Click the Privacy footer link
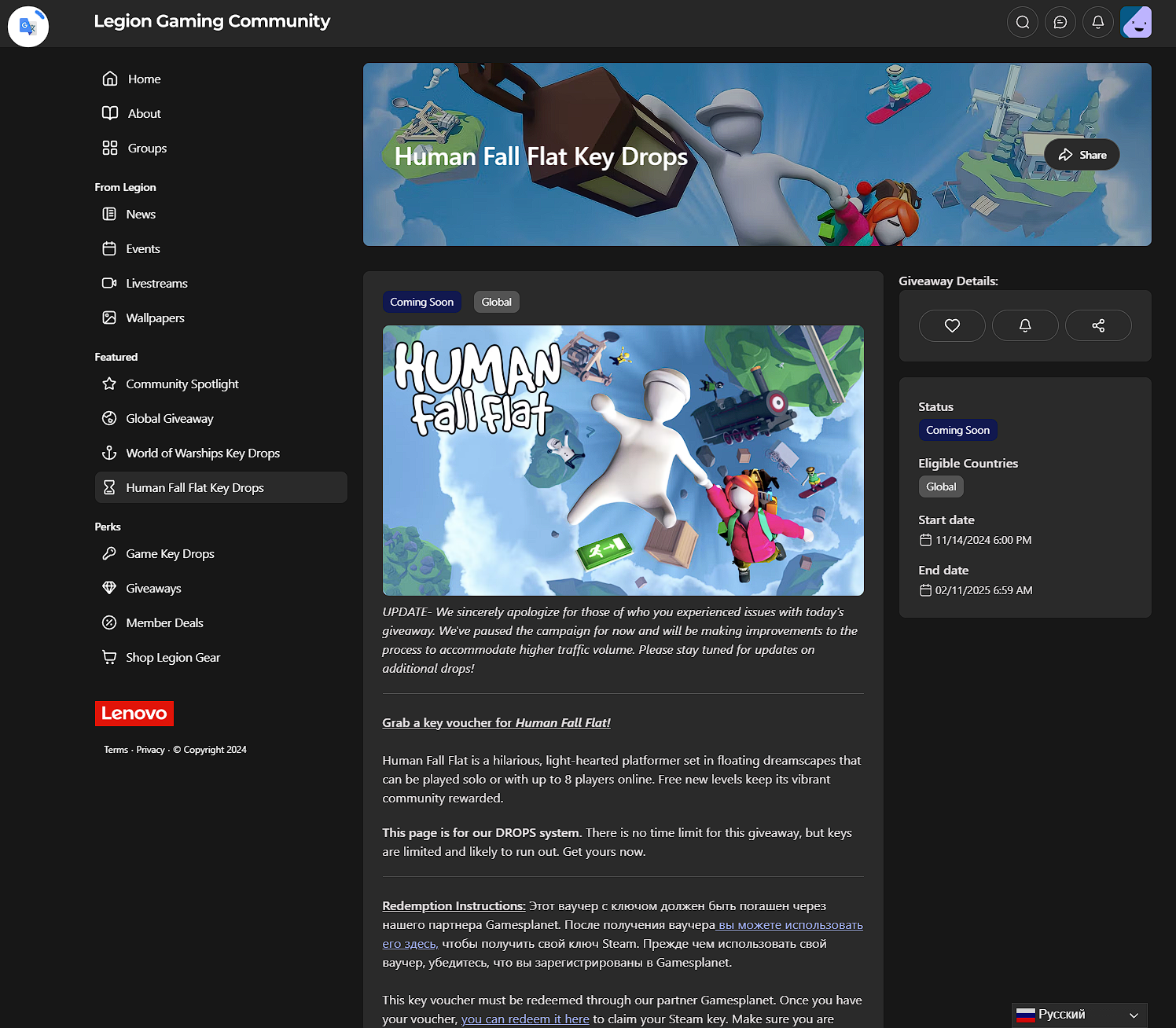1176x1028 pixels. (150, 750)
